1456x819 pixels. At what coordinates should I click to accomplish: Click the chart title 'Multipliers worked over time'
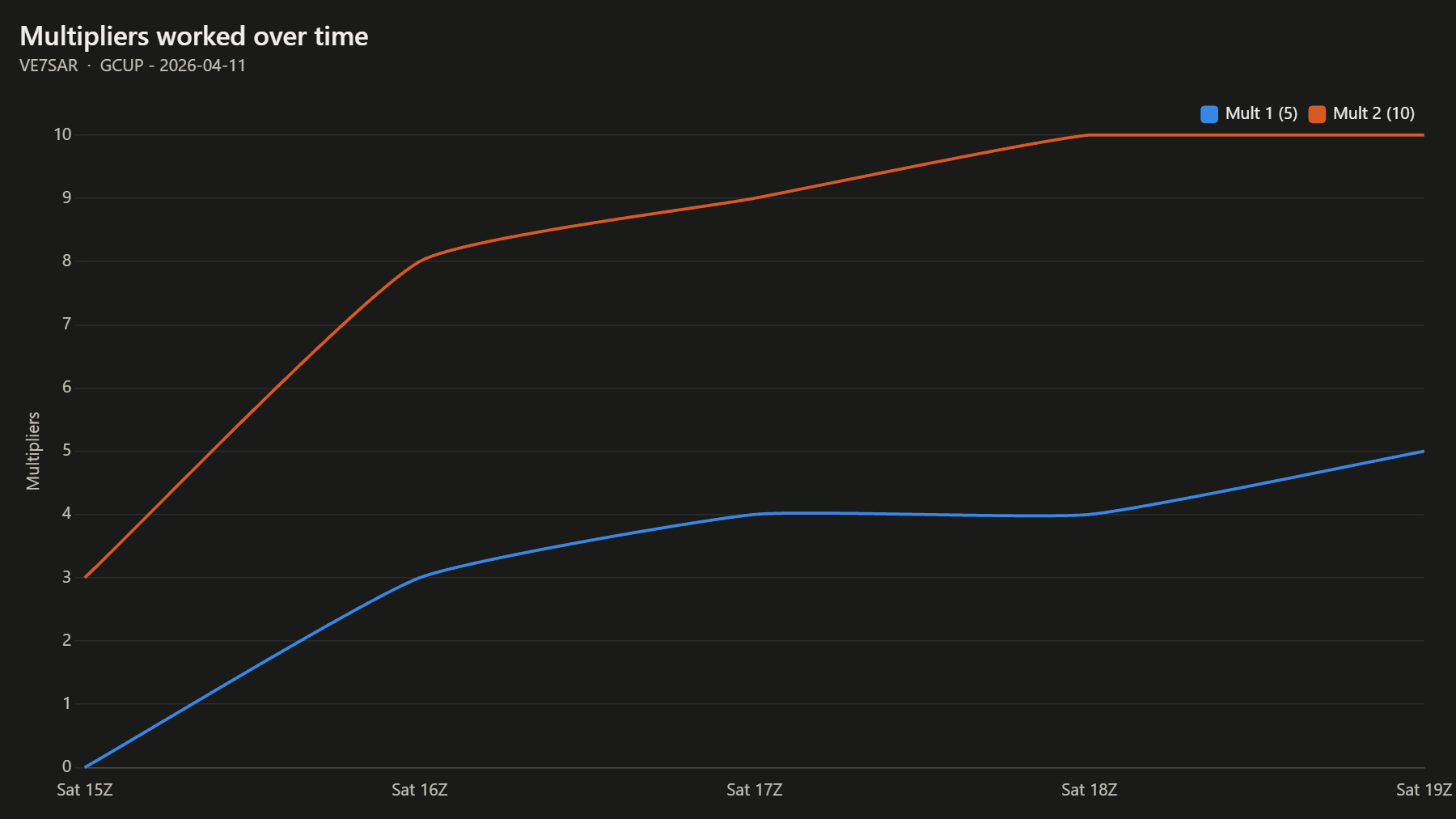(x=194, y=36)
